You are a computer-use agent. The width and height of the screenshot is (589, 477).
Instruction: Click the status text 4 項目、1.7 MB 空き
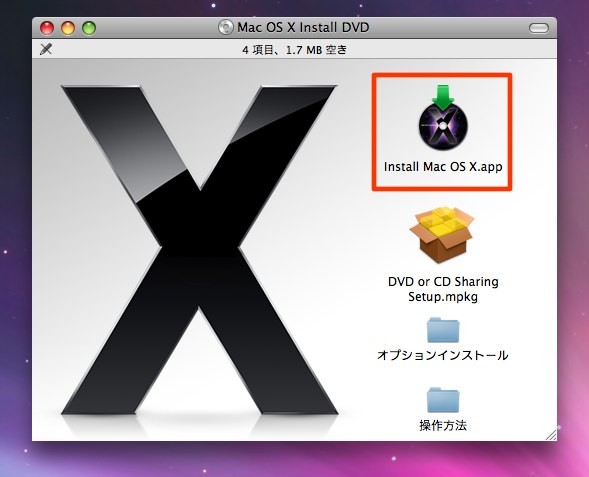(294, 50)
